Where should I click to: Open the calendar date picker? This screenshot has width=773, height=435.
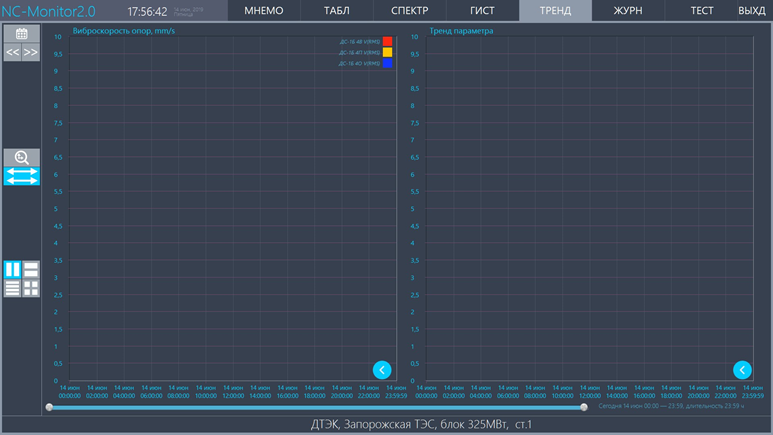point(22,34)
